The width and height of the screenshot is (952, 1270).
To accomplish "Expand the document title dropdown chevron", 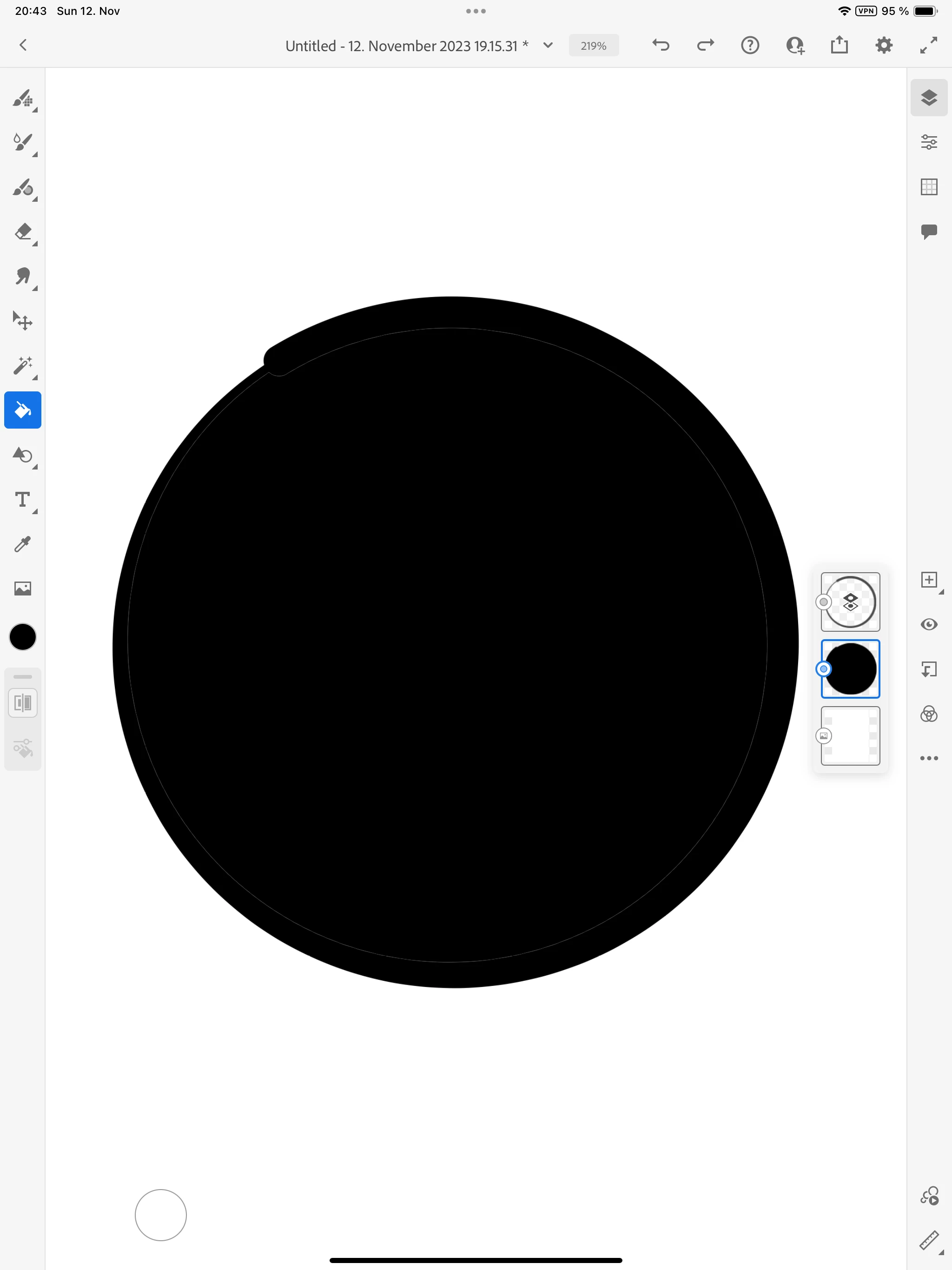I will [x=548, y=46].
